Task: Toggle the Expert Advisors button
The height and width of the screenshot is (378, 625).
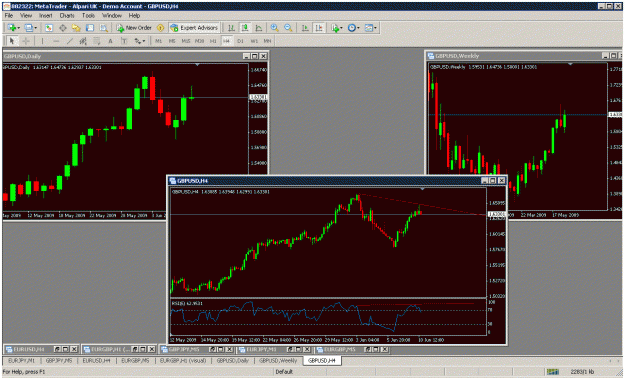Action: click(x=194, y=28)
